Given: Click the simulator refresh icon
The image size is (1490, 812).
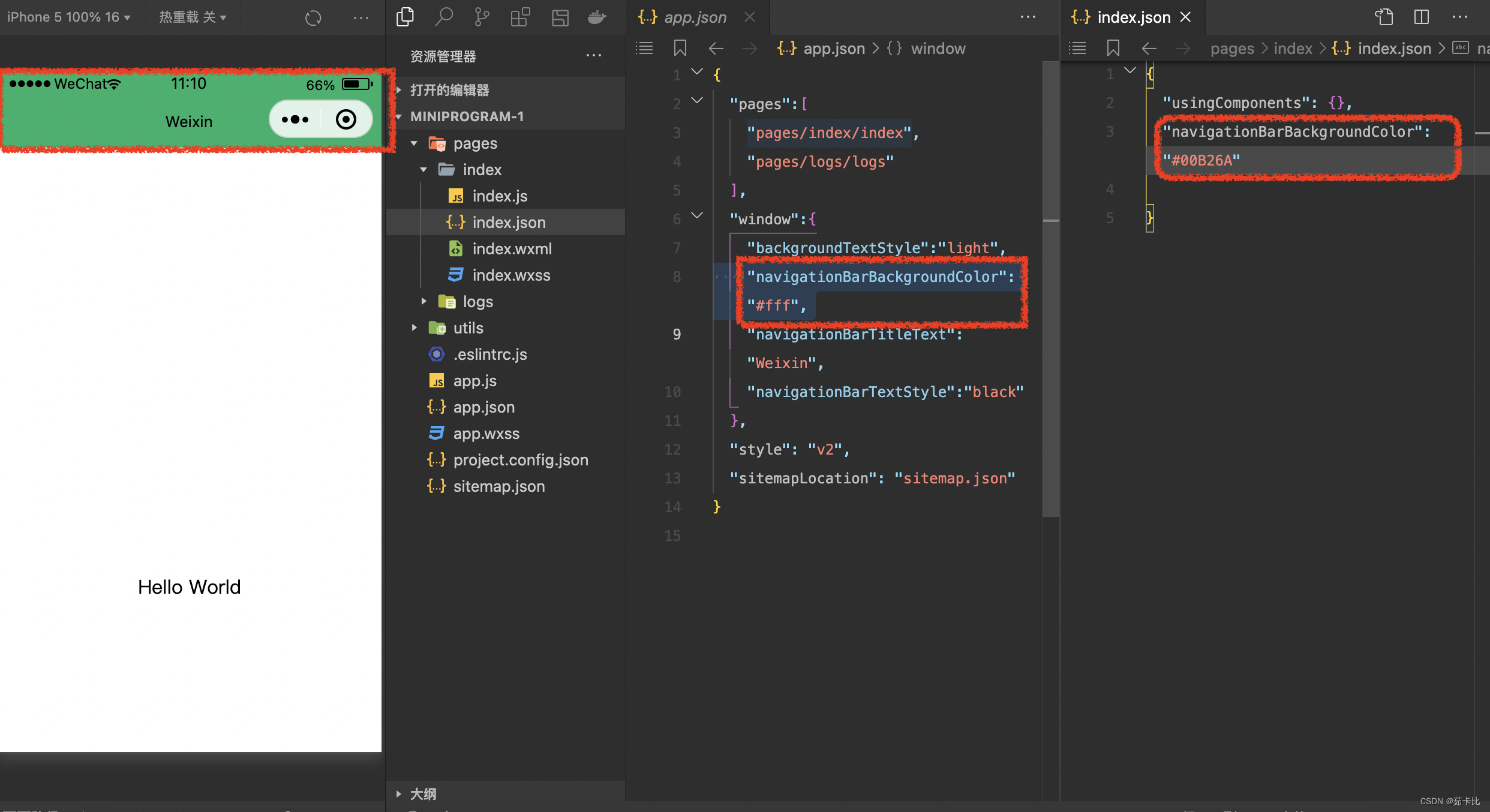Looking at the screenshot, I should (313, 18).
